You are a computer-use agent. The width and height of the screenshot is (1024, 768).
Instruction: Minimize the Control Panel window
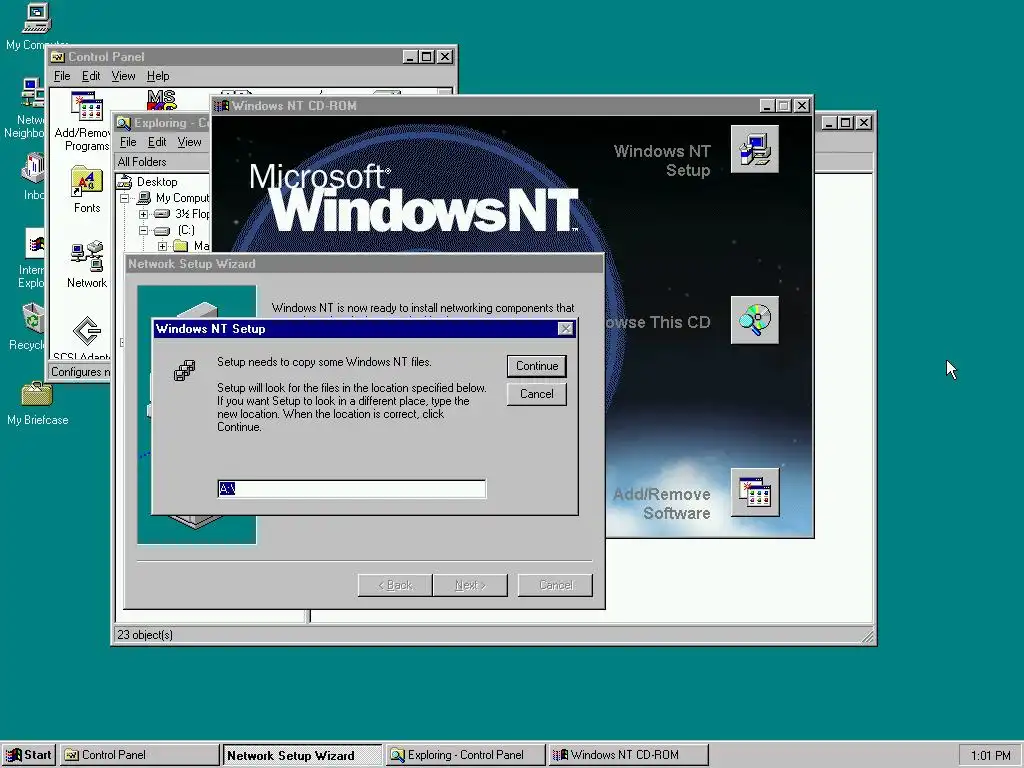tap(409, 57)
